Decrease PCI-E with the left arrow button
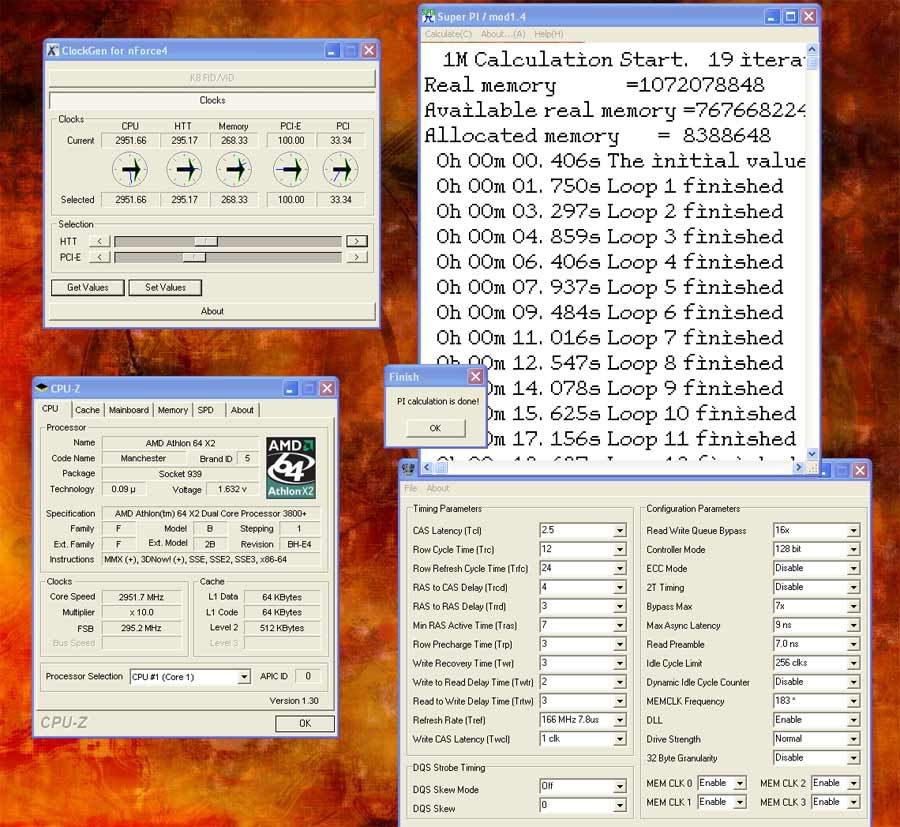The height and width of the screenshot is (827, 900). (100, 257)
